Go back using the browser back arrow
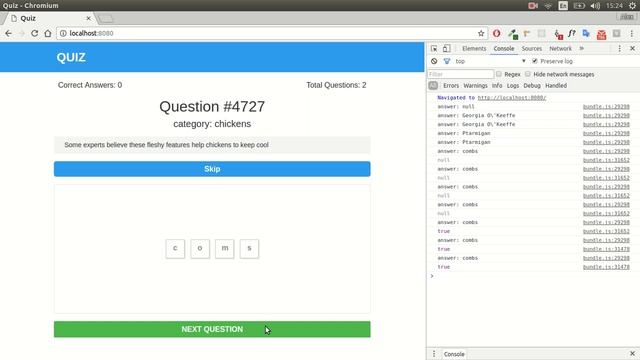640x360 pixels. (8, 33)
